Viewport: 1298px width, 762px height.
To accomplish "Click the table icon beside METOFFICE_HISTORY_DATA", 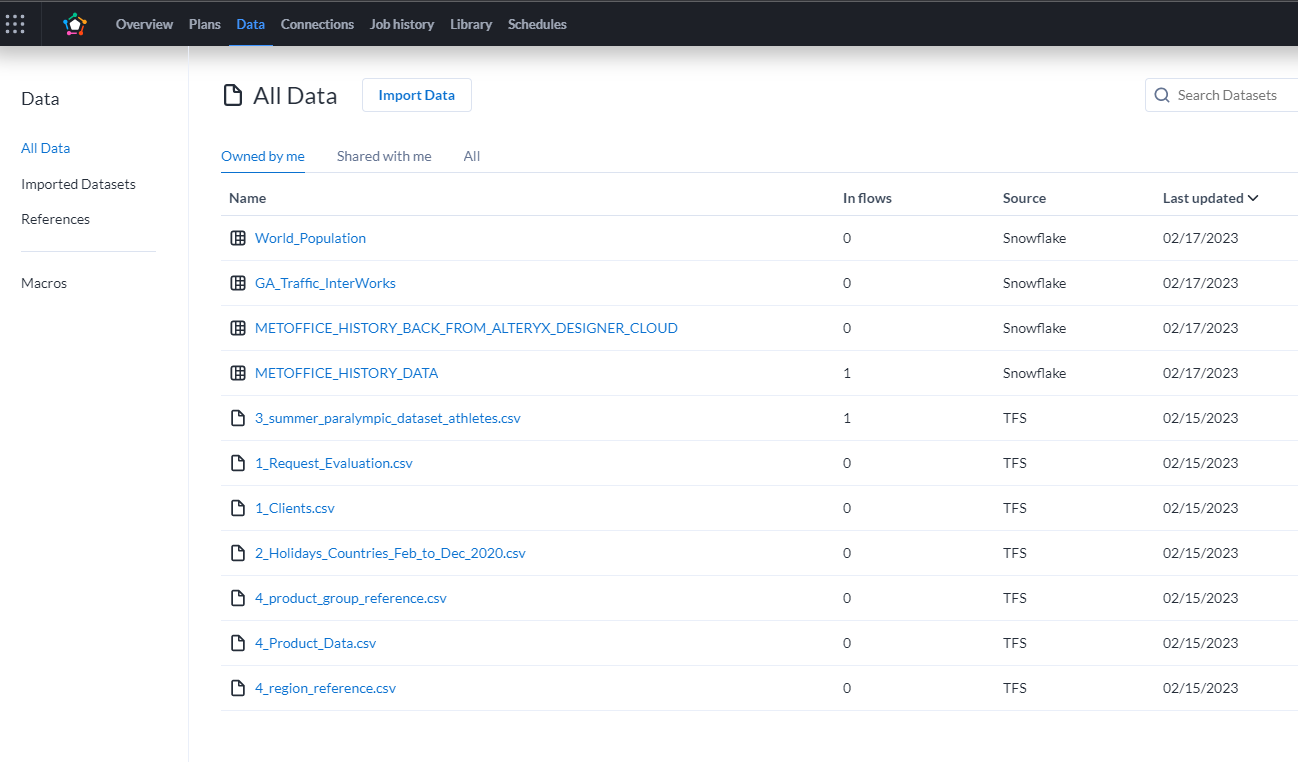I will click(238, 373).
